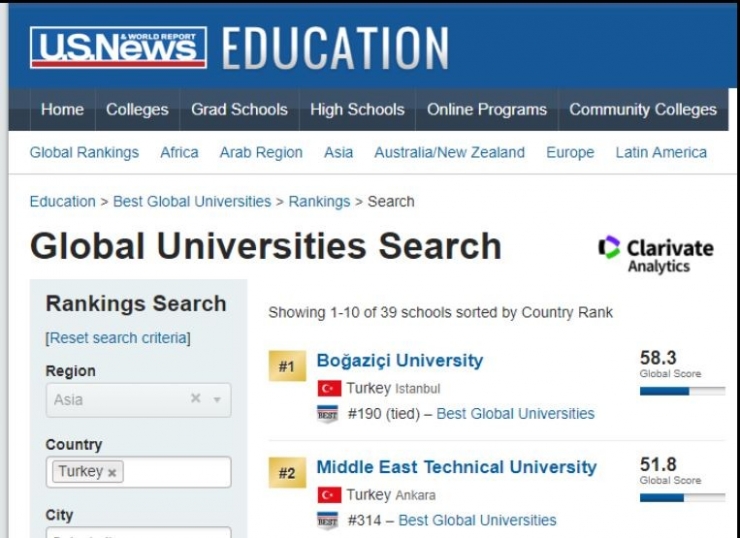
Task: Click the Global Universities Search heading
Action: [x=266, y=246]
